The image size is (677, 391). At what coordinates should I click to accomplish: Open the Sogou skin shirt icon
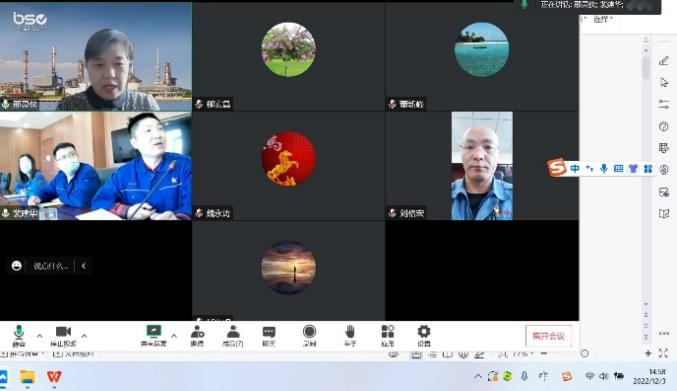click(x=633, y=168)
